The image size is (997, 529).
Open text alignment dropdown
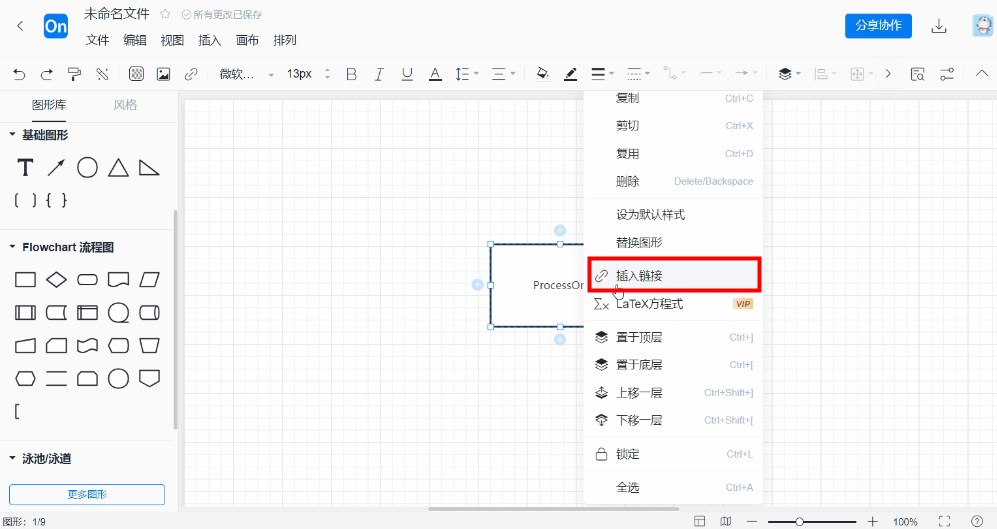click(x=503, y=74)
